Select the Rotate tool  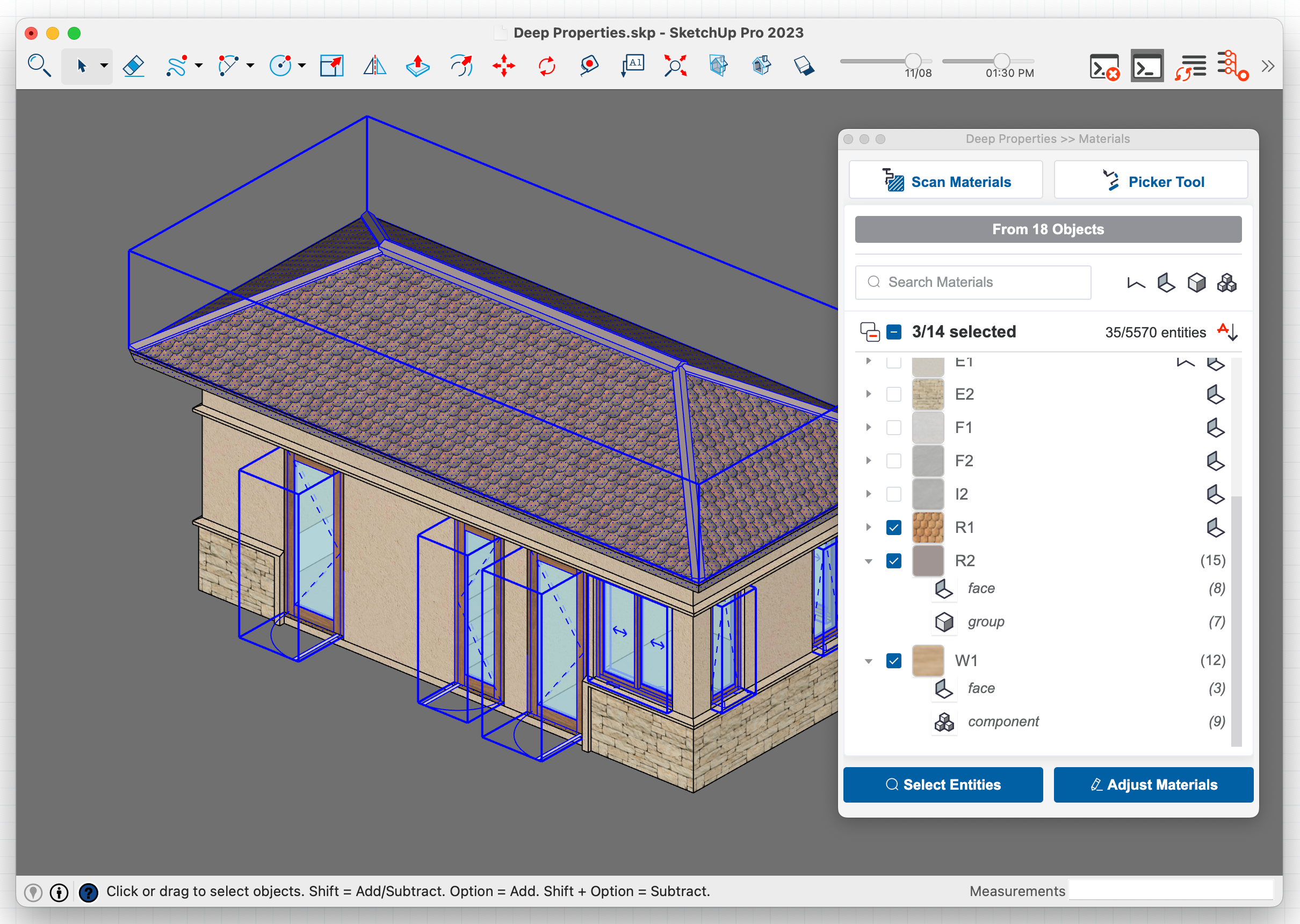click(x=547, y=66)
